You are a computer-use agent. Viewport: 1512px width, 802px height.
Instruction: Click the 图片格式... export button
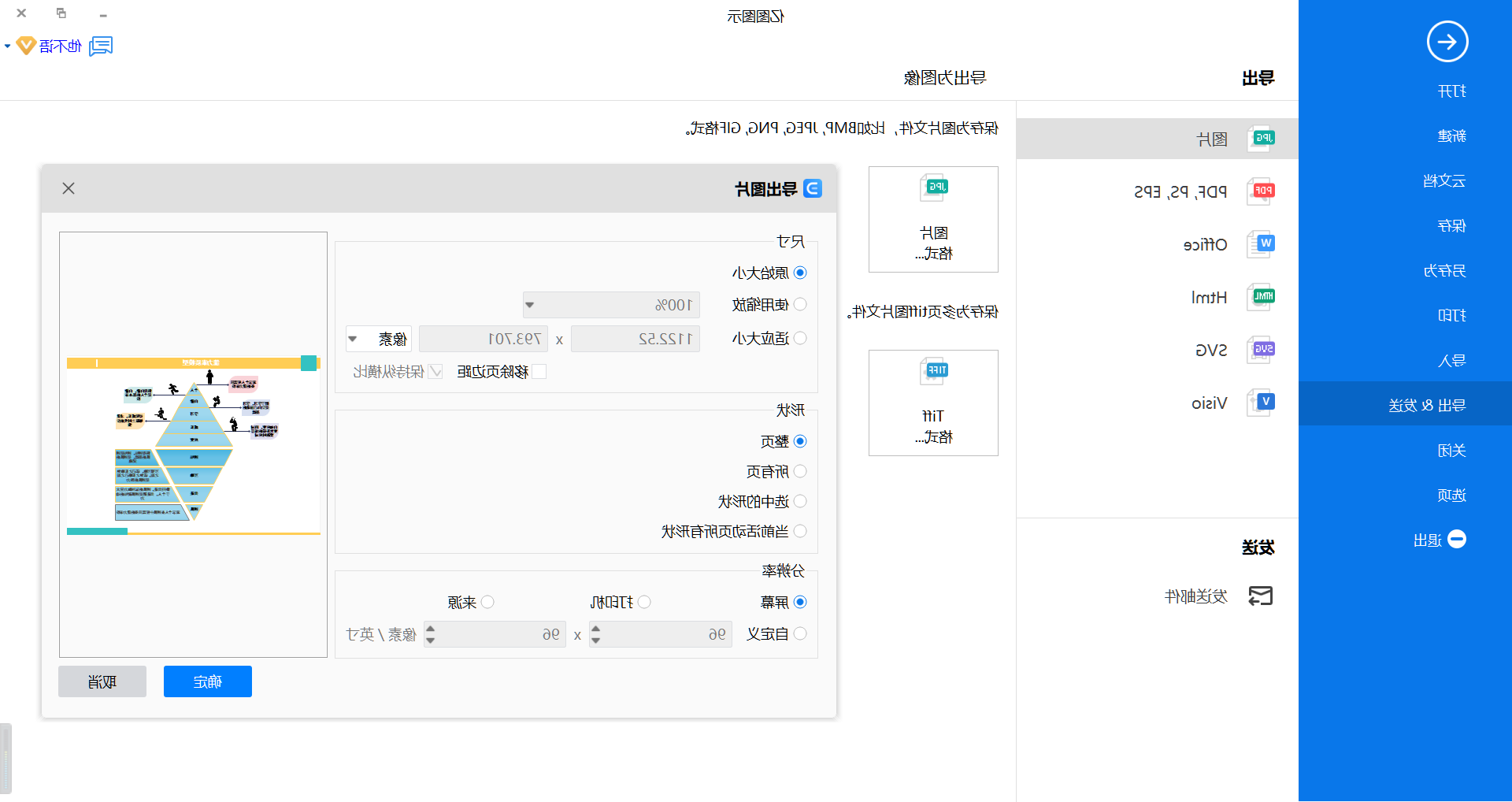pyautogui.click(x=933, y=220)
